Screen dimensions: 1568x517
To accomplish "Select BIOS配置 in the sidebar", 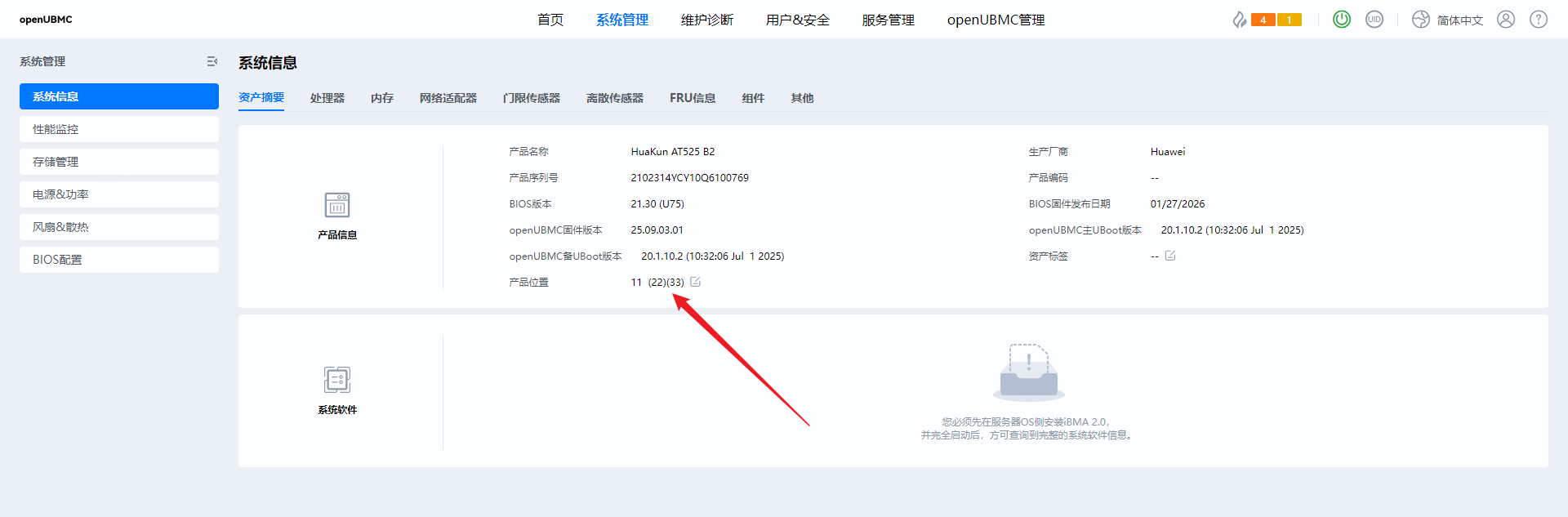I will (x=119, y=260).
